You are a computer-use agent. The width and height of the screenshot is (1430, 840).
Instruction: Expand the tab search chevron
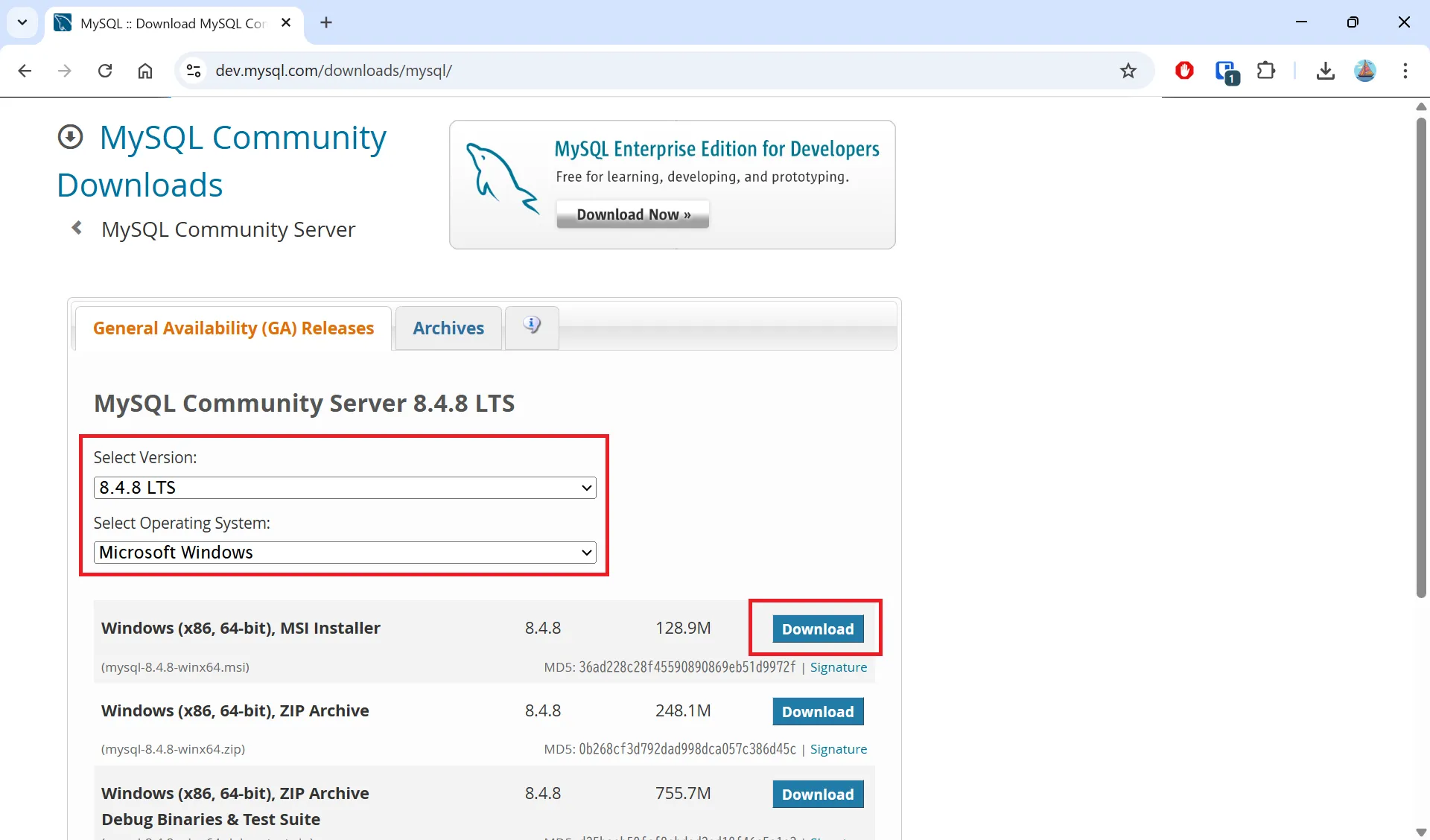[22, 22]
